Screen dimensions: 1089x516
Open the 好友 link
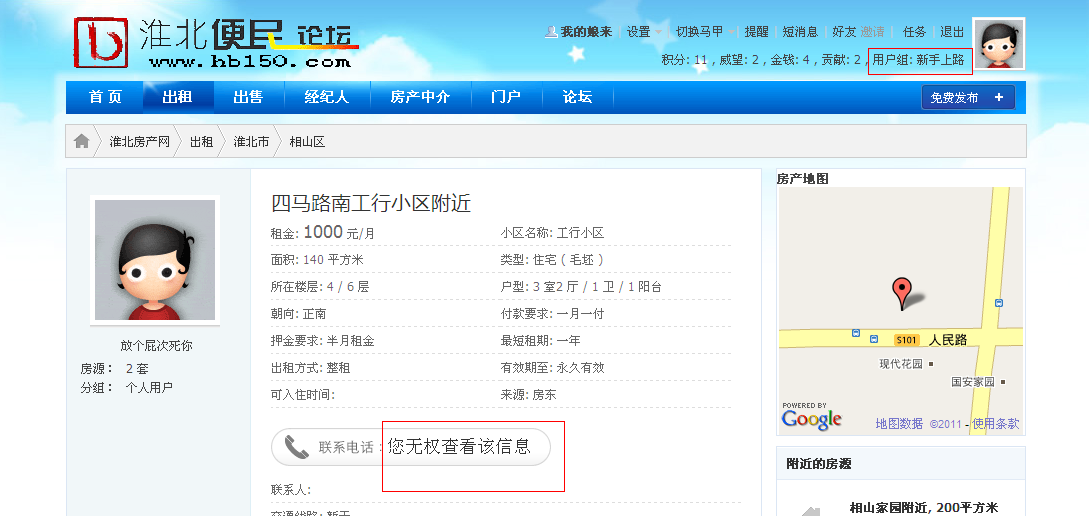(x=844, y=32)
